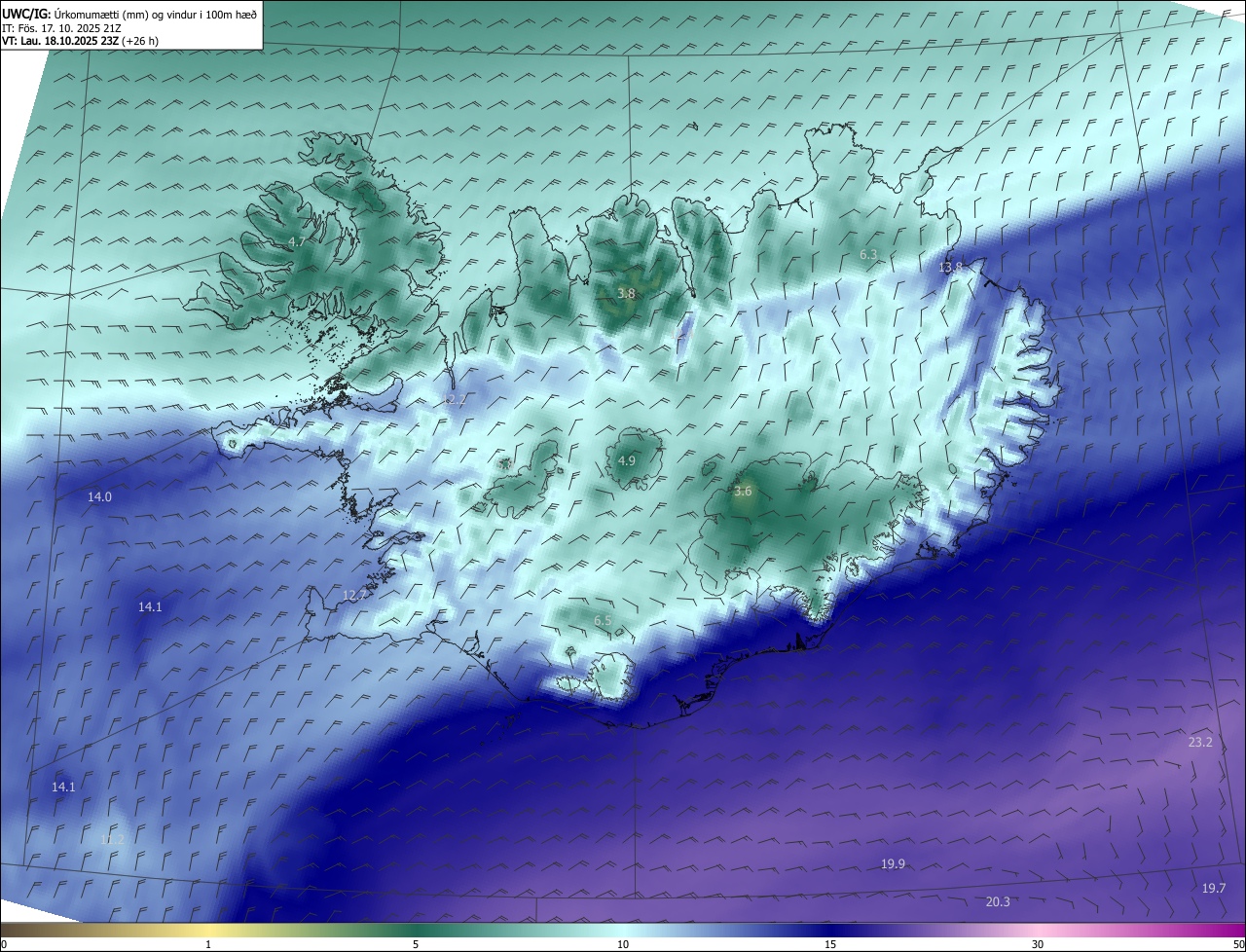Click the legend tick label 15
This screenshot has width=1246, height=952.
(830, 944)
